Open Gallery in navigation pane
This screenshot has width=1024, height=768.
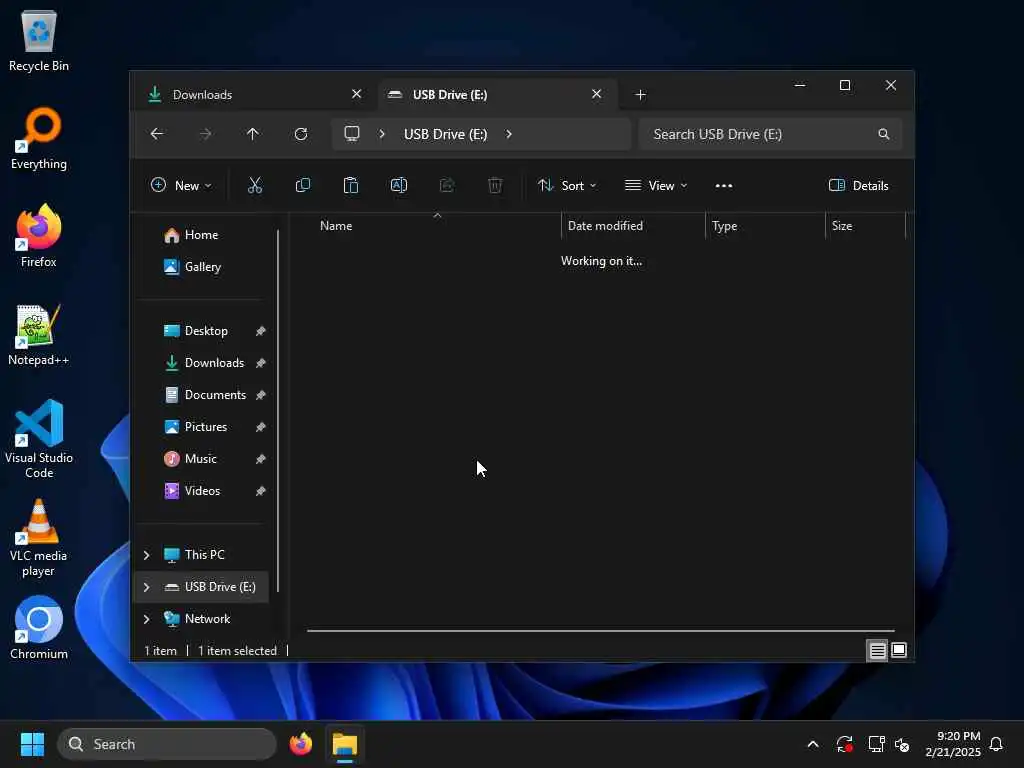202,267
